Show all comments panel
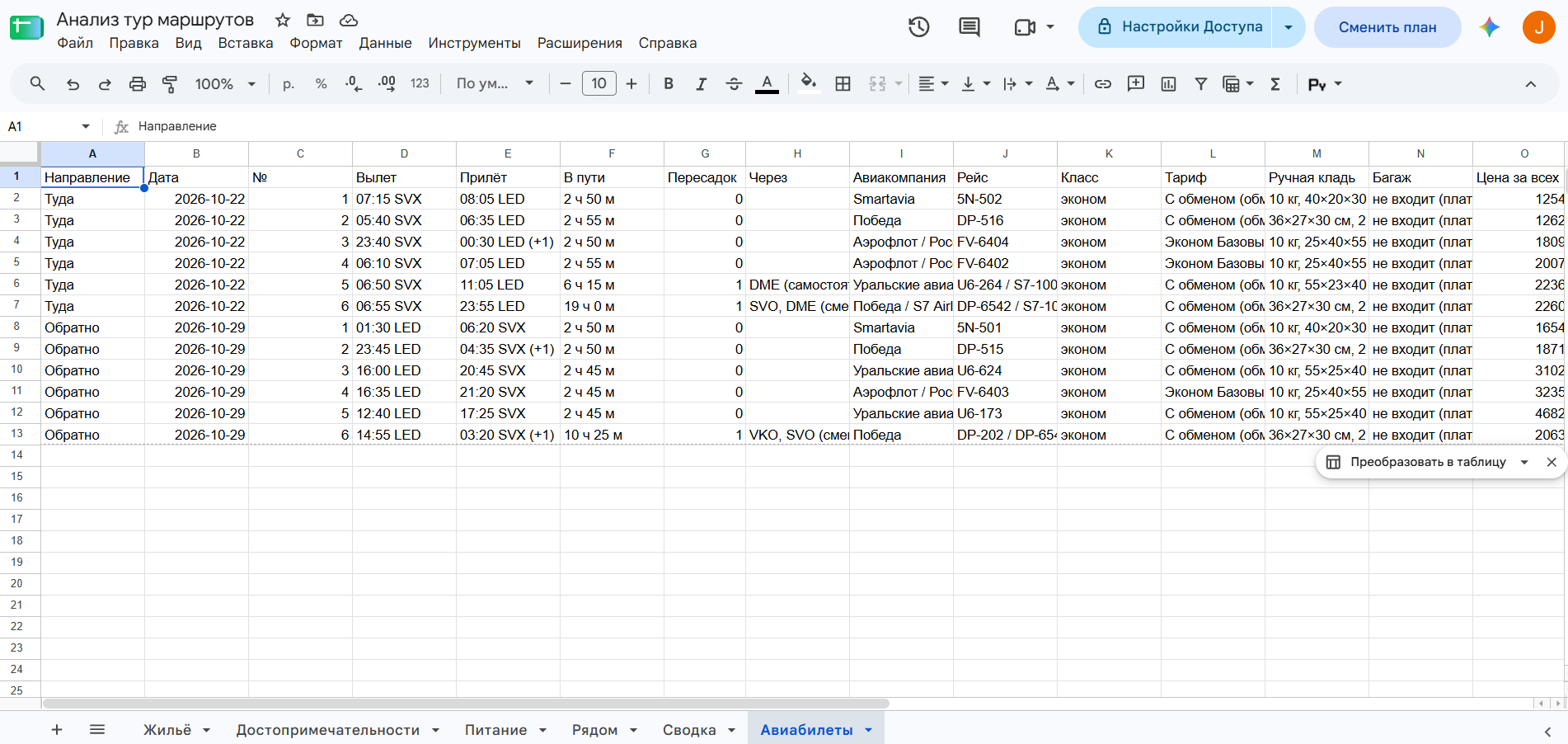Image resolution: width=1568 pixels, height=744 pixels. 969,27
